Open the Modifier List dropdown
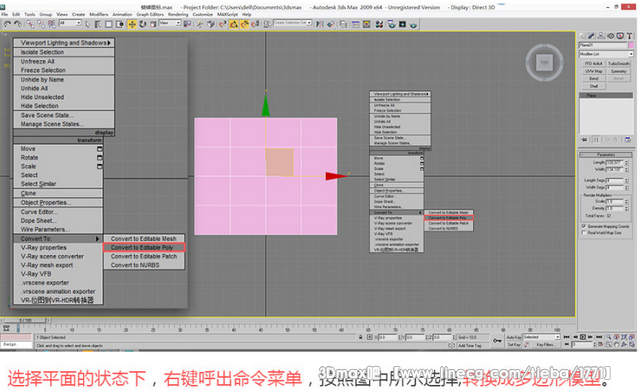This screenshot has height=390, width=640. (606, 54)
